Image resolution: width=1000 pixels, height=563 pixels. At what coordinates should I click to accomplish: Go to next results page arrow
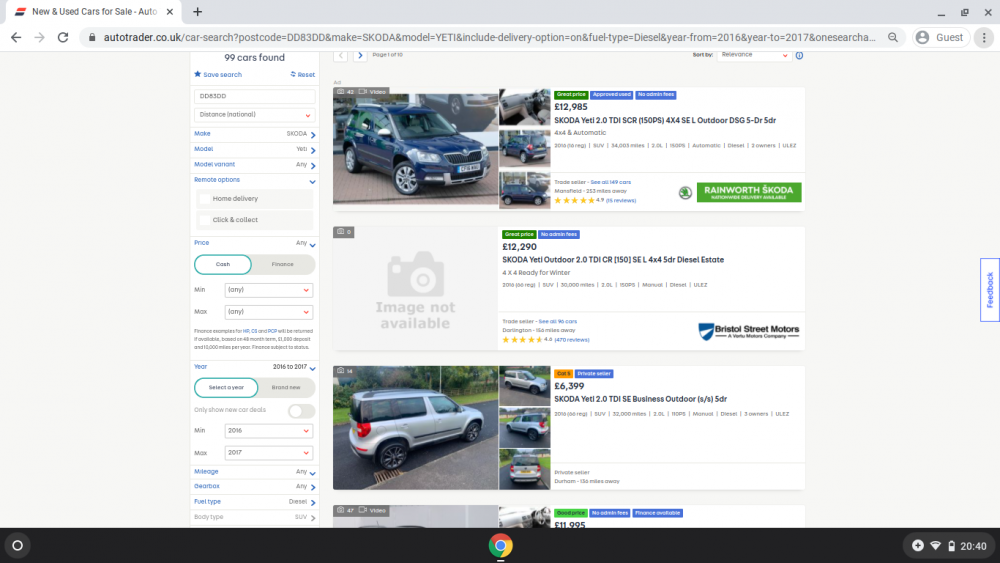pos(360,55)
